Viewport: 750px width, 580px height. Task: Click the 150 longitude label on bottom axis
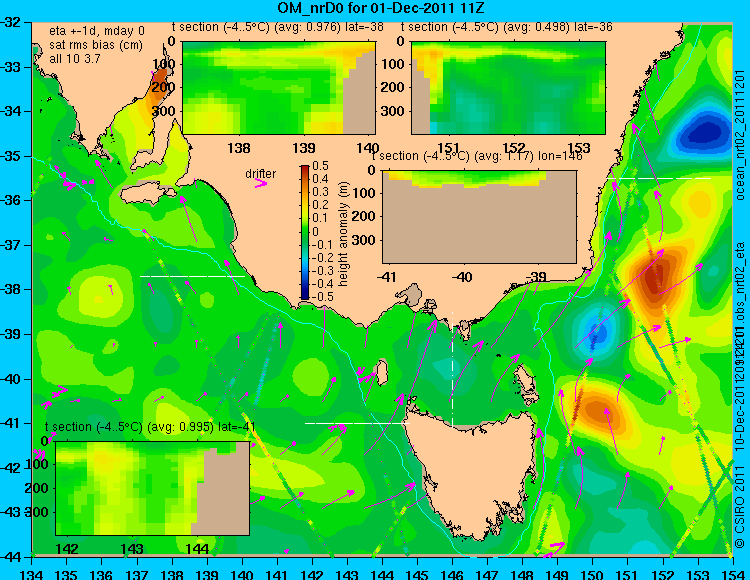593,574
